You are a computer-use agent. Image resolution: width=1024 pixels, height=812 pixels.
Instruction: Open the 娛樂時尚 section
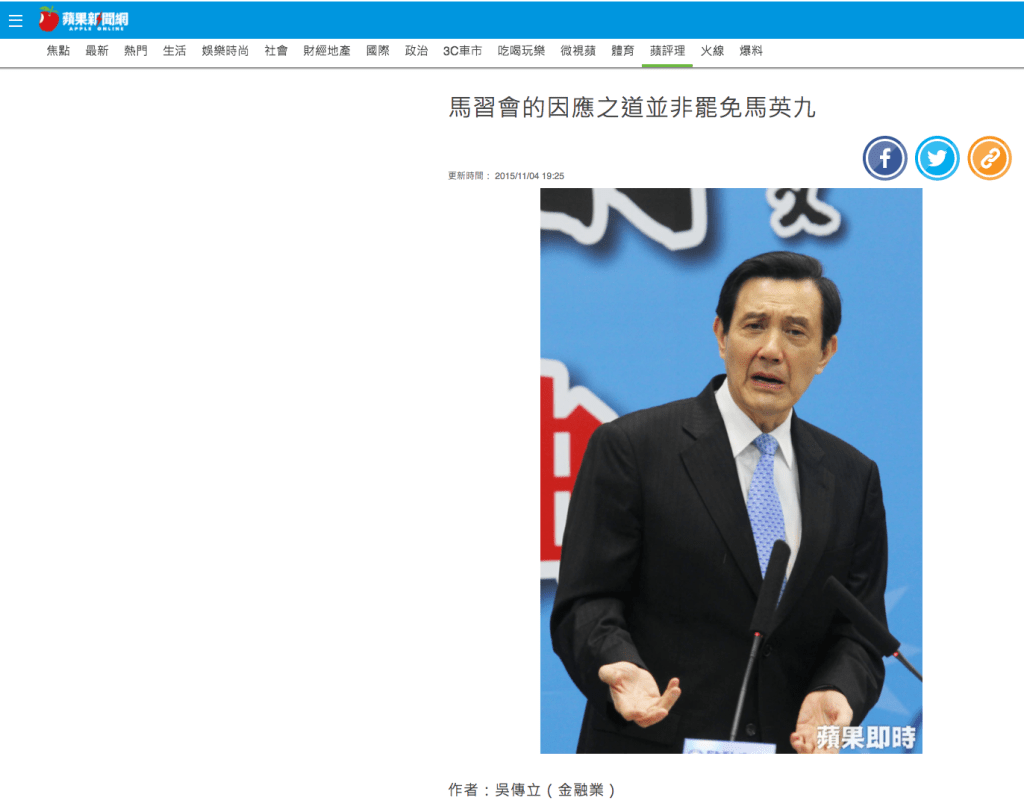pos(225,51)
